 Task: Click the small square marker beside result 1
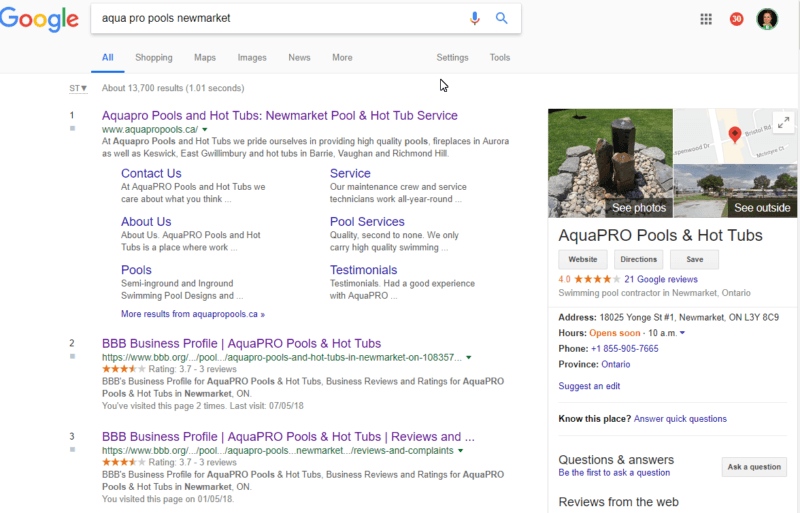point(72,129)
